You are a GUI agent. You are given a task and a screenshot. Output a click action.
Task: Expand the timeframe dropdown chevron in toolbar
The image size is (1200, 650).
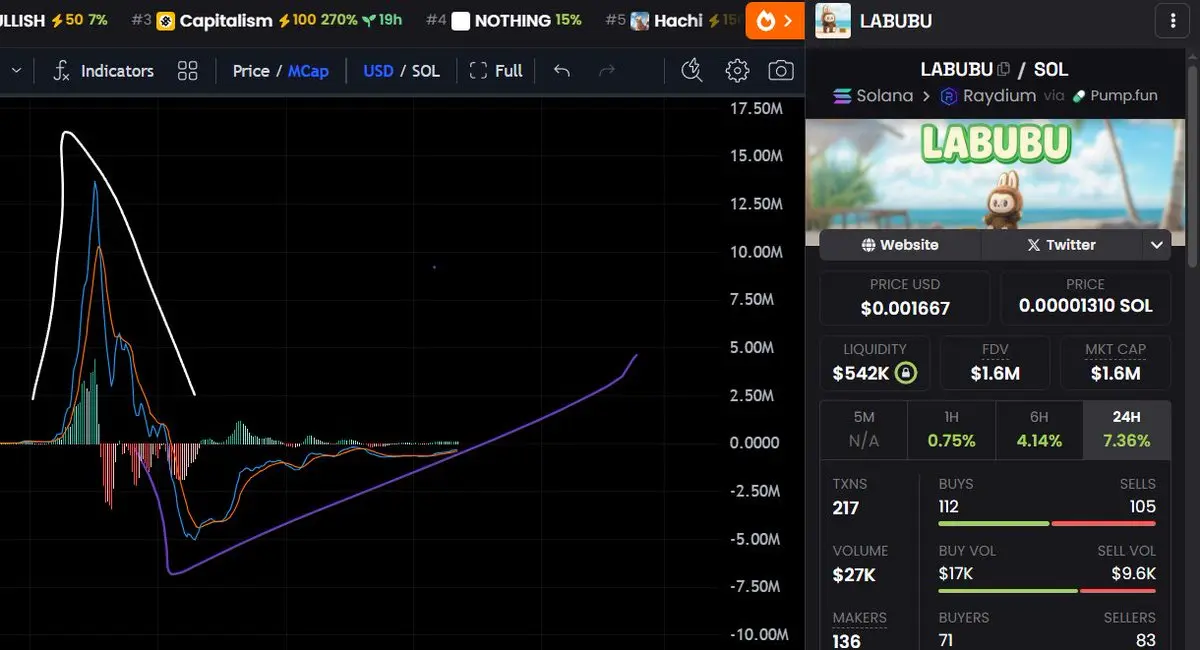click(16, 71)
